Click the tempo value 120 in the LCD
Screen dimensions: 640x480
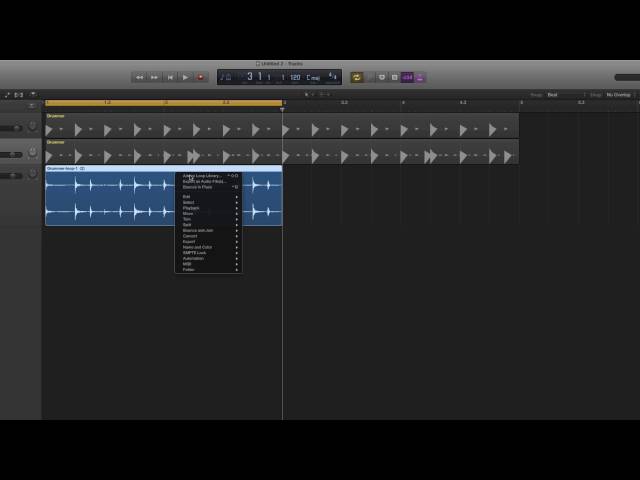coord(295,77)
